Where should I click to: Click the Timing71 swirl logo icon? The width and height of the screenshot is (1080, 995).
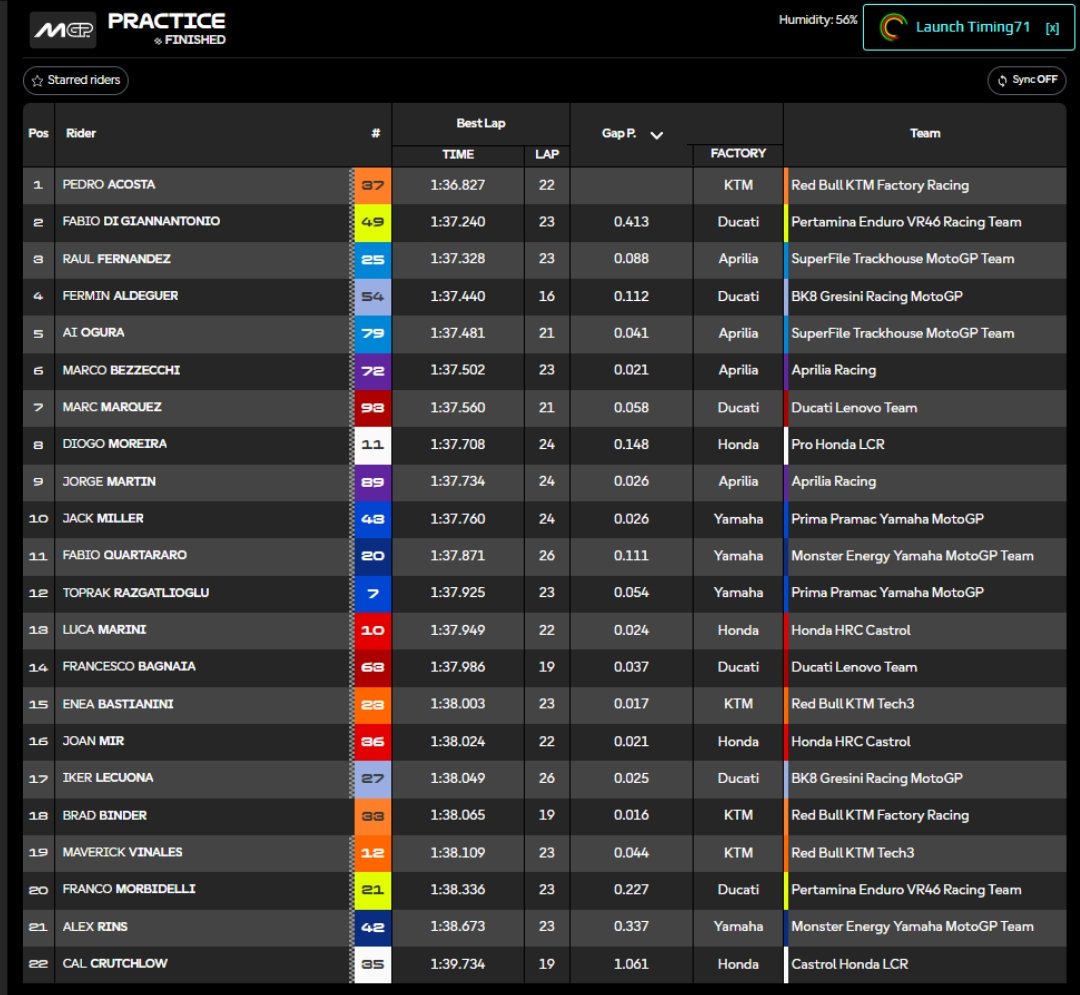coord(893,28)
